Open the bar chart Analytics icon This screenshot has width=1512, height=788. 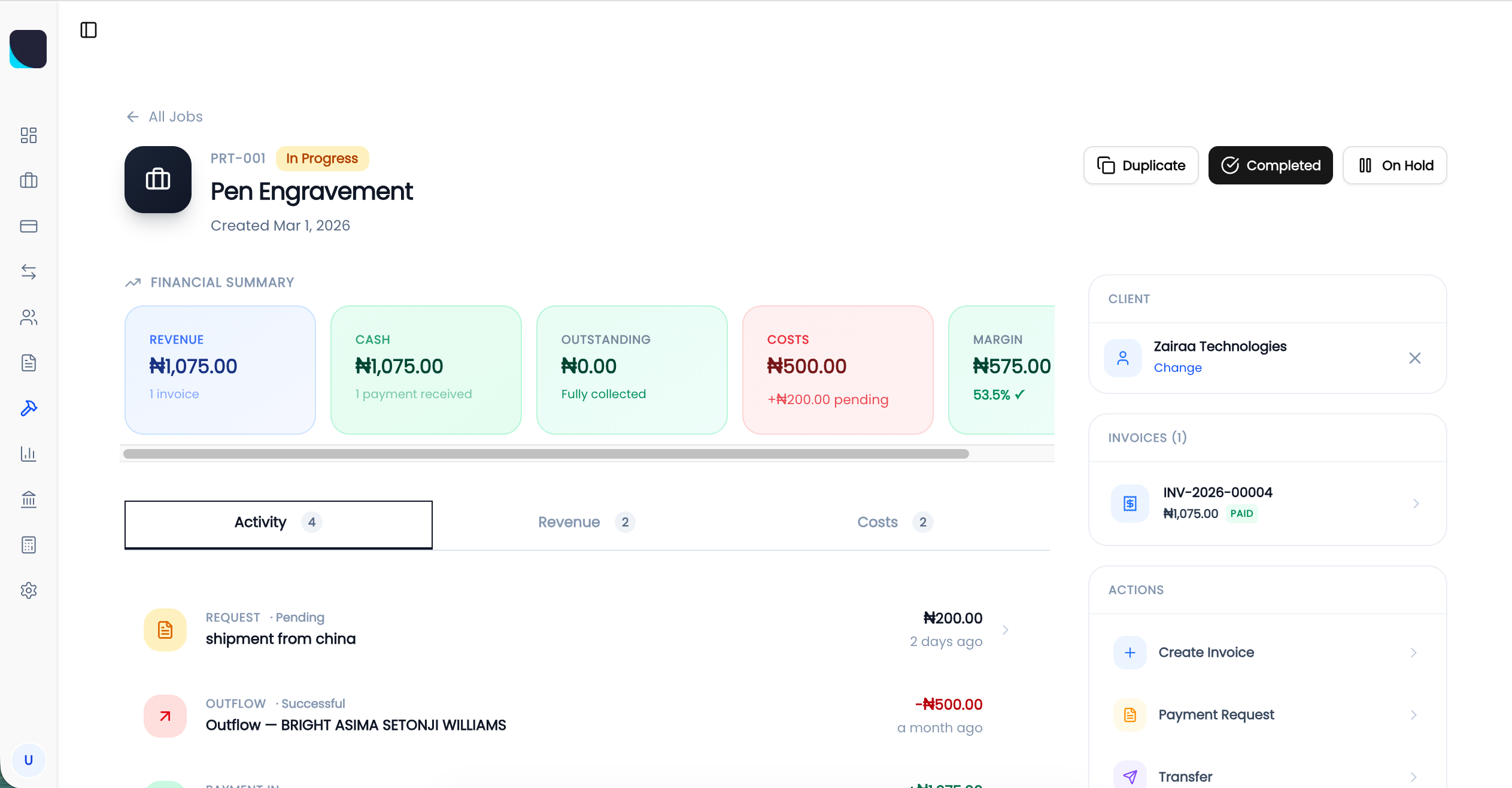29,454
